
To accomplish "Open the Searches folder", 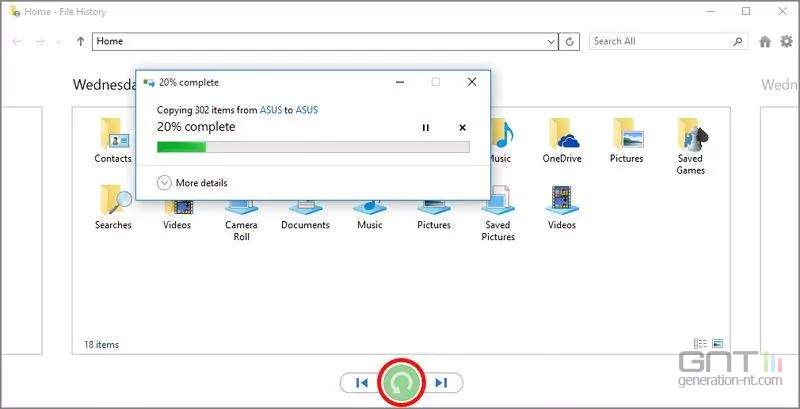I will click(x=113, y=208).
